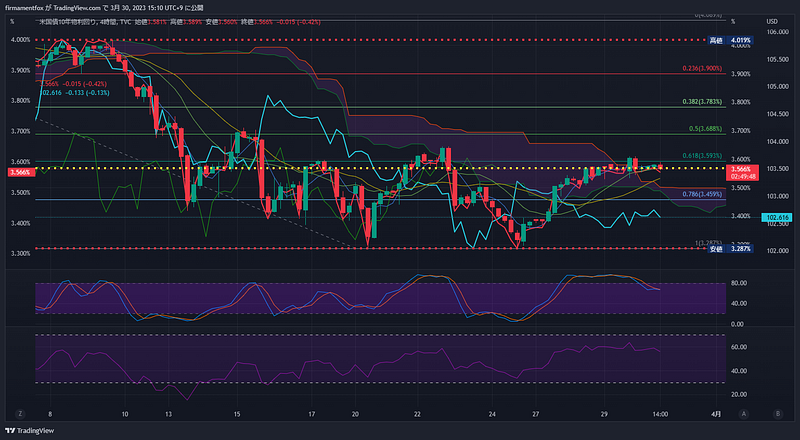Viewport: 800px width, 440px height.
Task: Click the 安値 3.287% price label
Action: 730,249
